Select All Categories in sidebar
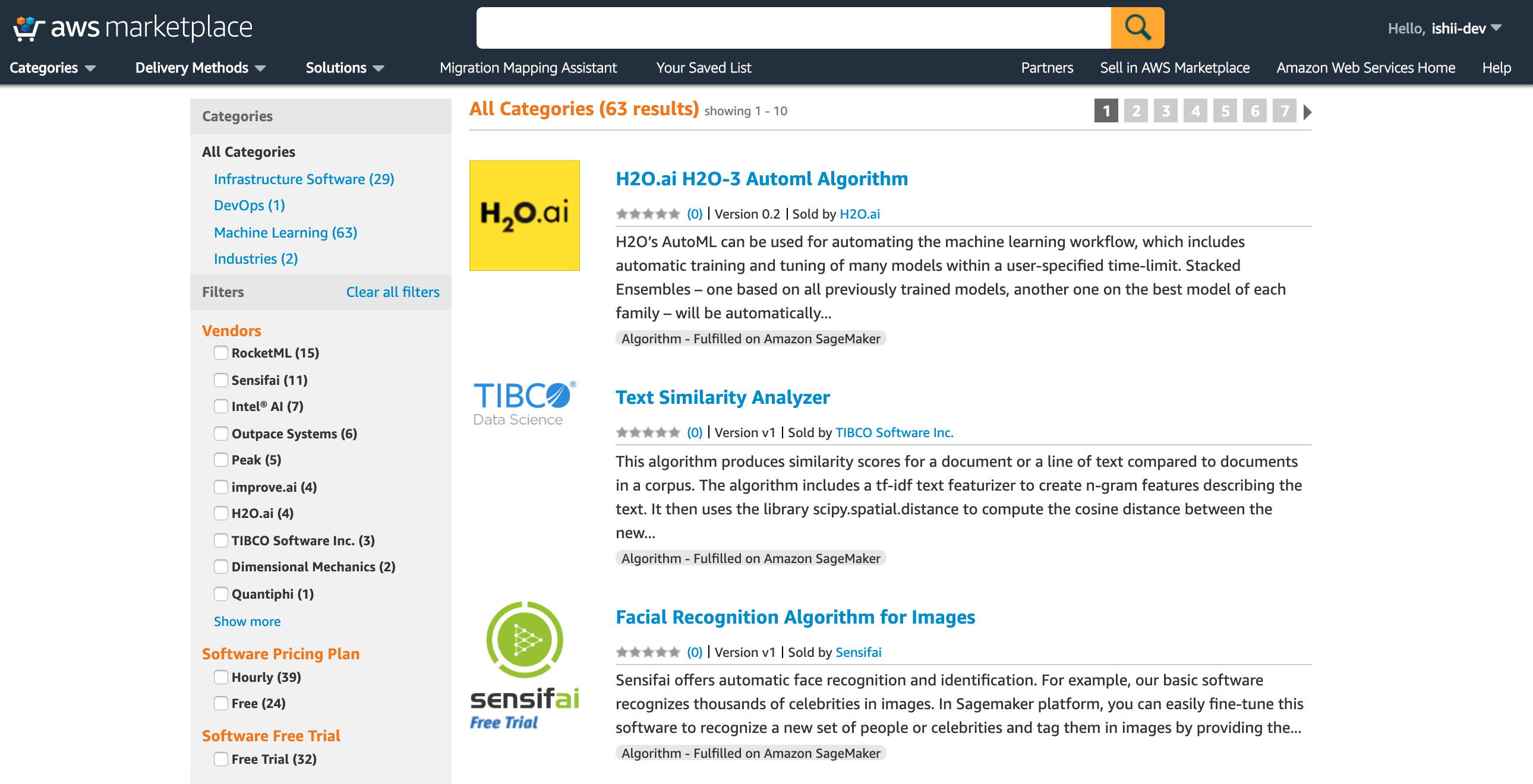This screenshot has height=784, width=1533. point(248,151)
